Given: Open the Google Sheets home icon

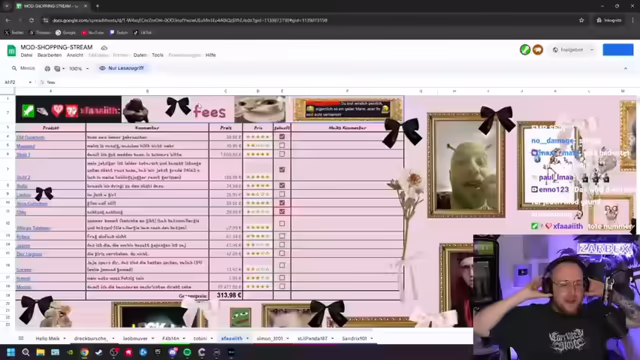Looking at the screenshot, I should point(11,51).
